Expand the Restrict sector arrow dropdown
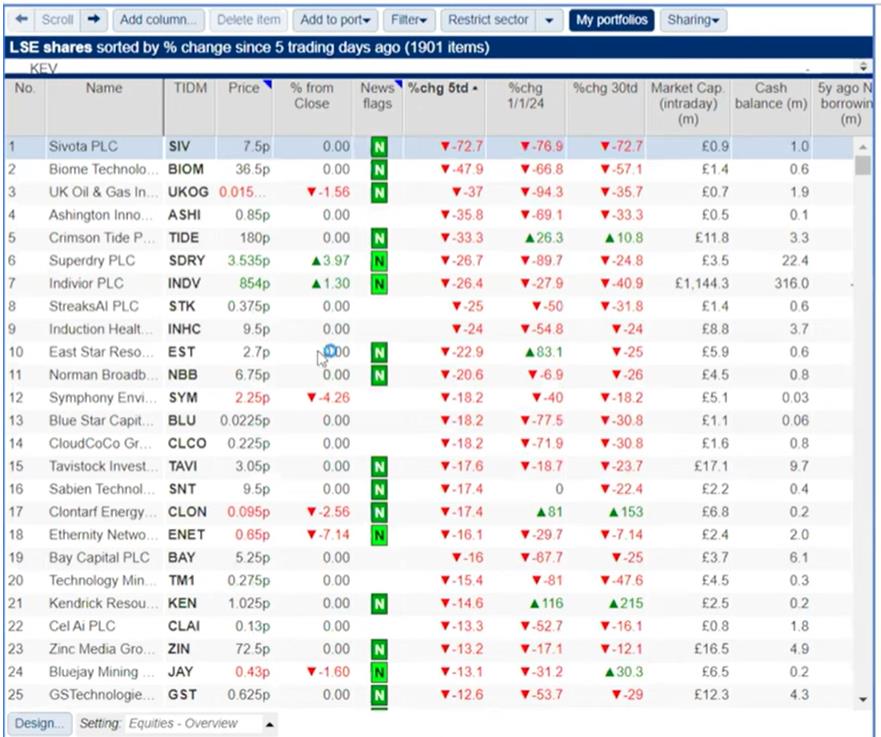 549,20
